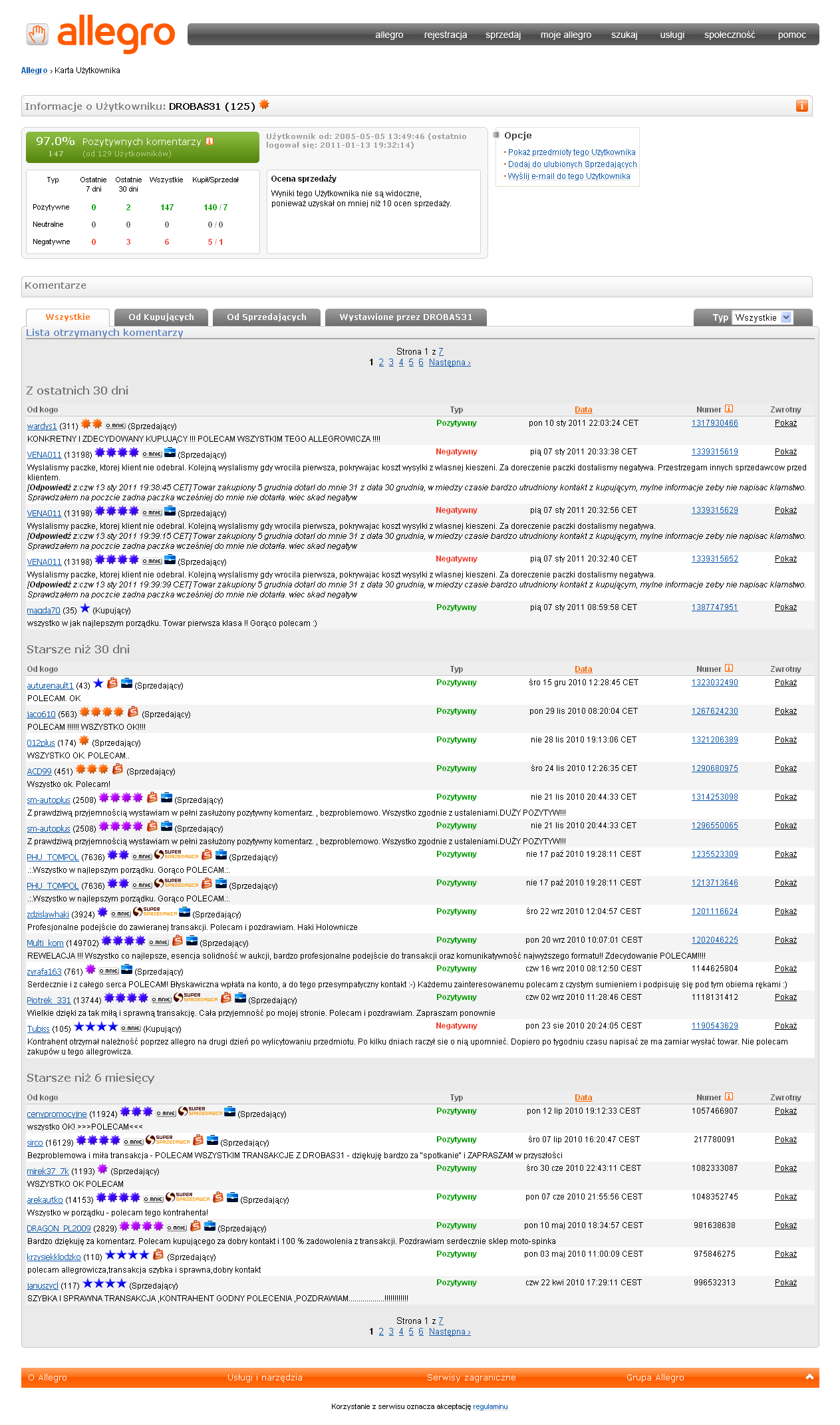
Task: Switch to the "Od Sprzedających" tab
Action: pos(267,317)
